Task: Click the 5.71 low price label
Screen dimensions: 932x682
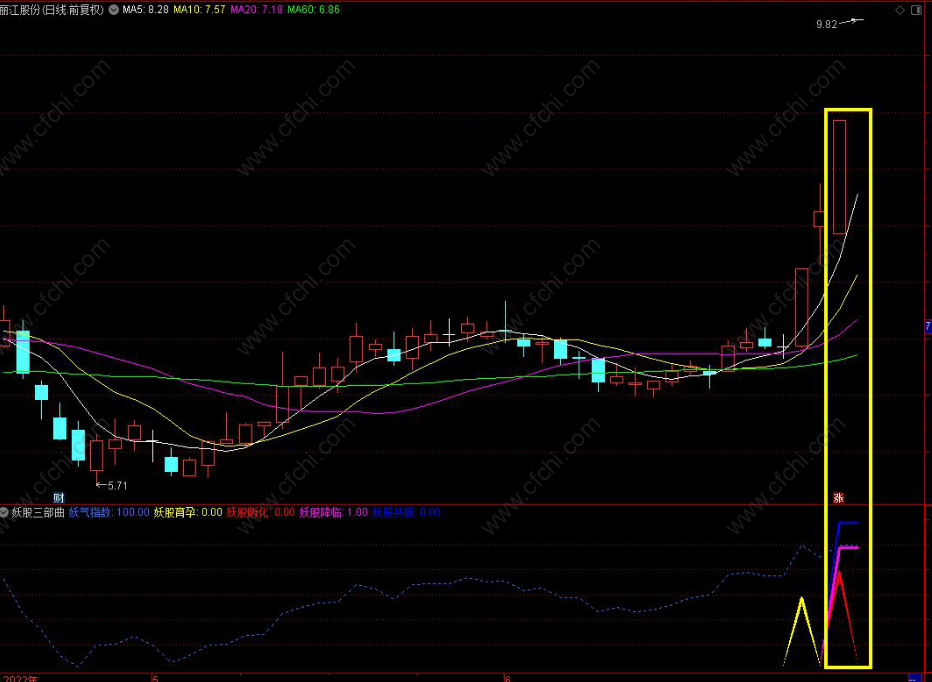Action: coord(117,486)
